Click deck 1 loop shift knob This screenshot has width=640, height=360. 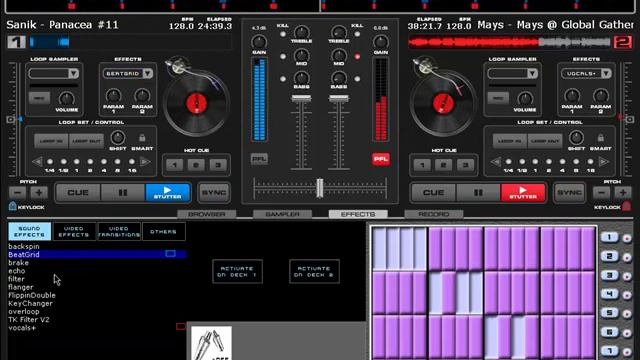click(118, 138)
